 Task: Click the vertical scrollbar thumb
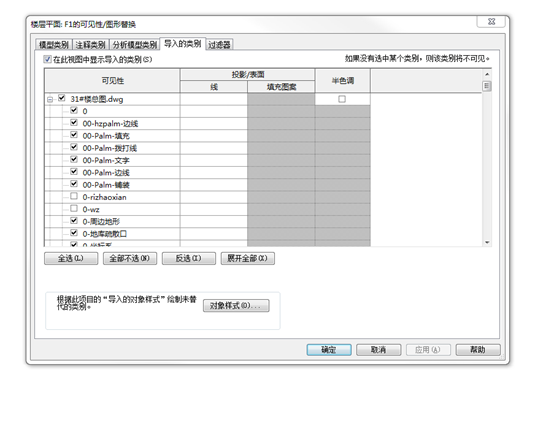point(487,86)
